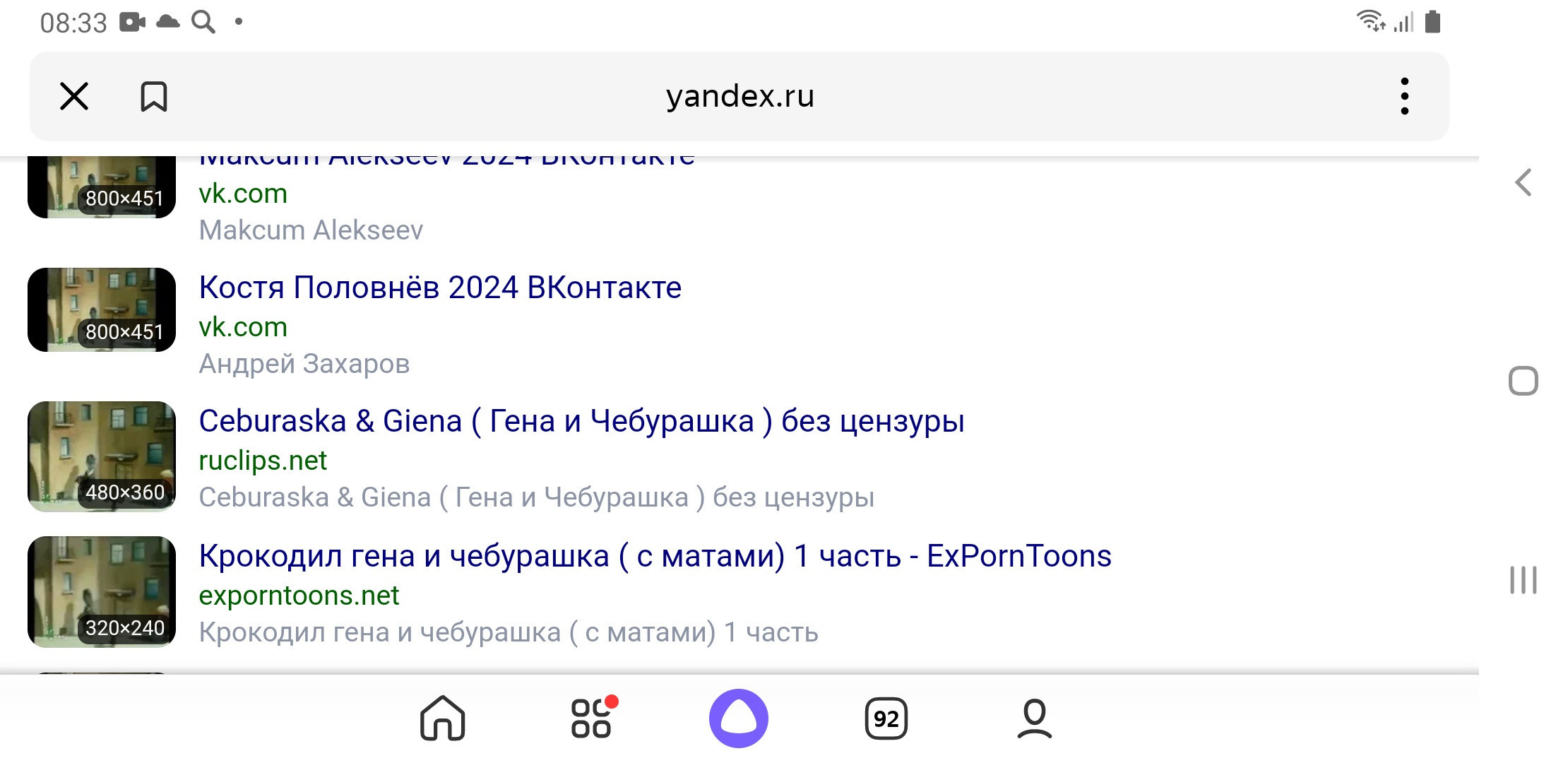Tap Android back chevron
This screenshot has height=763, width=1568.
pyautogui.click(x=1524, y=182)
